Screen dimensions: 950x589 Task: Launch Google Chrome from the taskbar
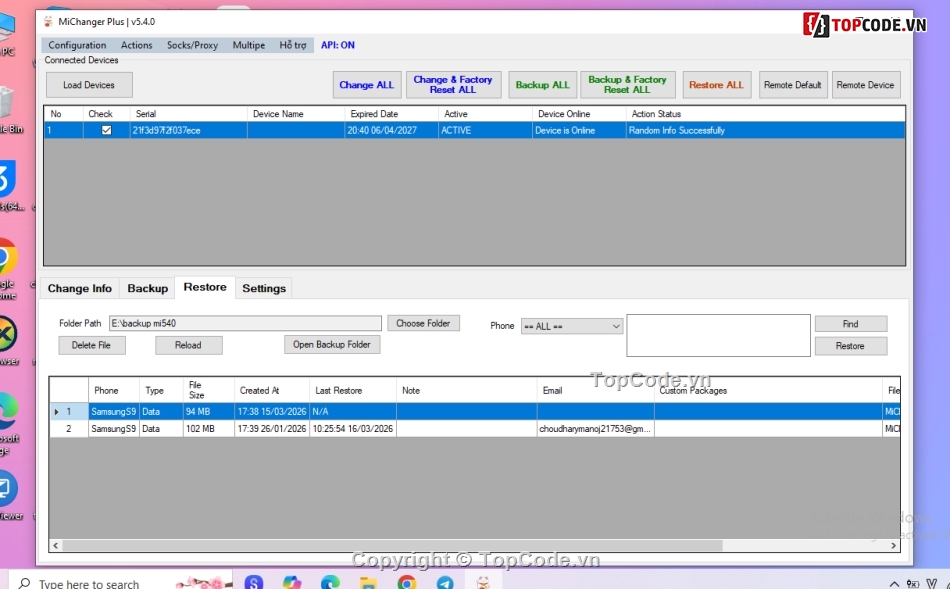pos(406,582)
